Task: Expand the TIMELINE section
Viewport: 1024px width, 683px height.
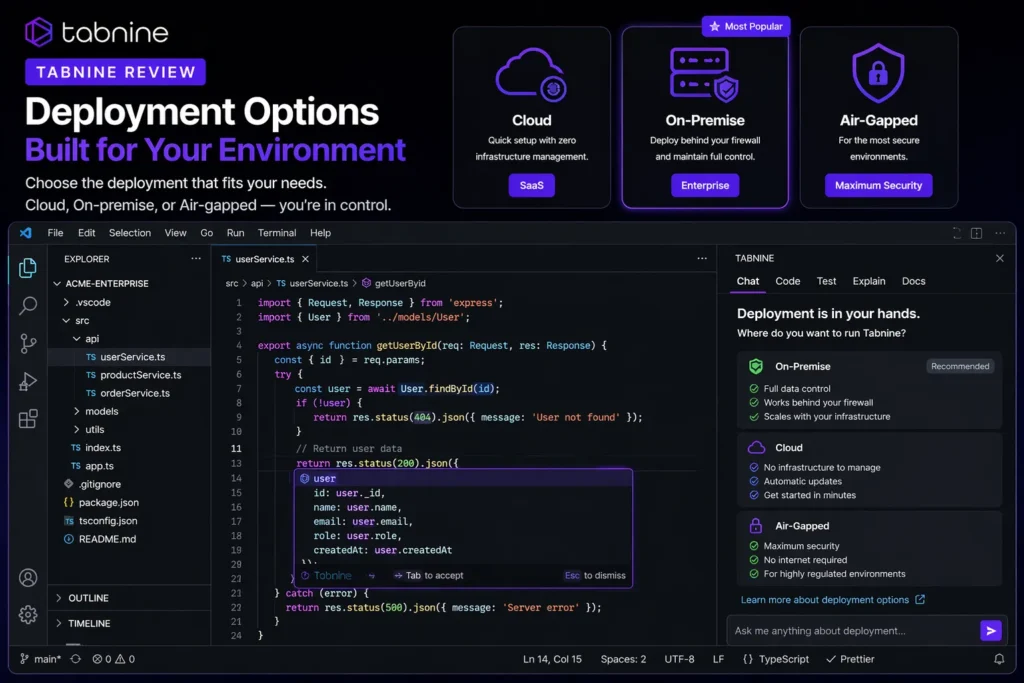Action: click(x=58, y=624)
